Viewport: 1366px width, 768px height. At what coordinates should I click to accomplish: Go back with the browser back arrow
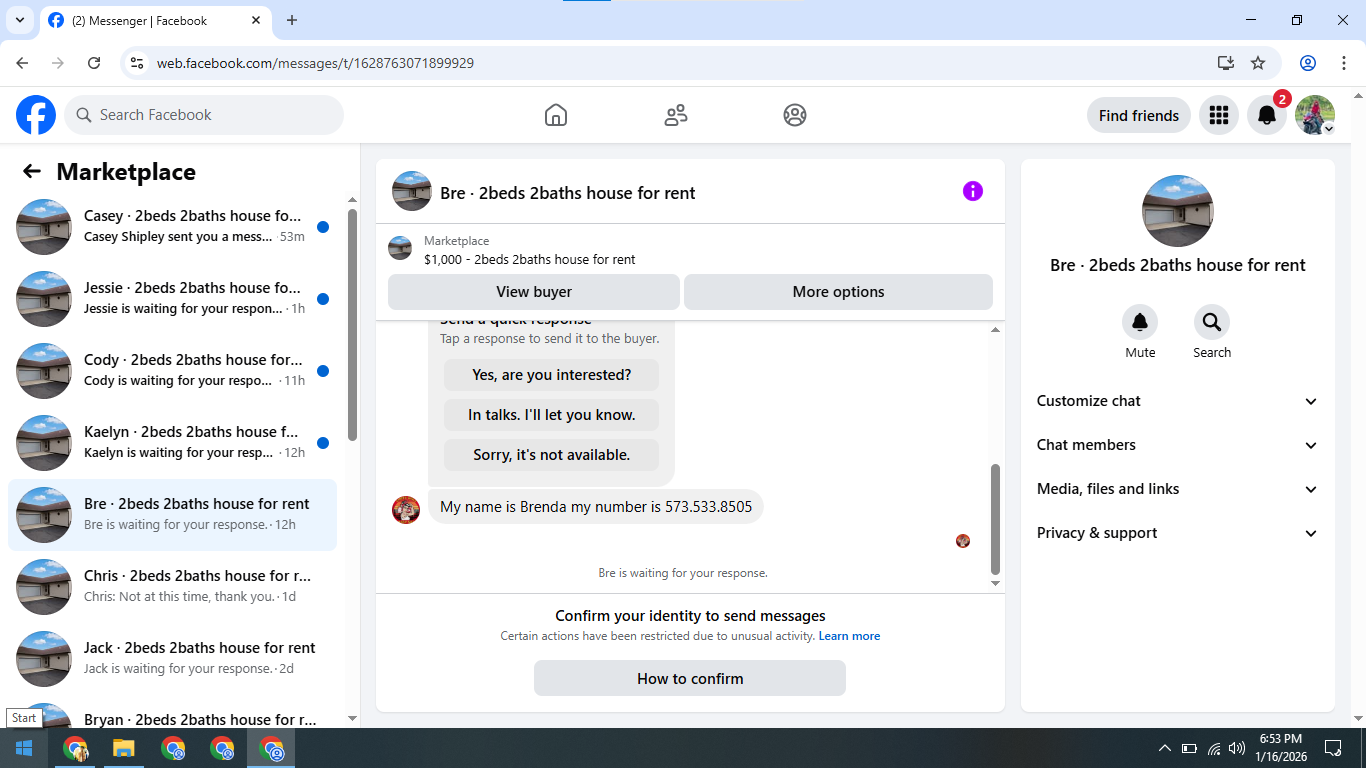click(x=22, y=63)
